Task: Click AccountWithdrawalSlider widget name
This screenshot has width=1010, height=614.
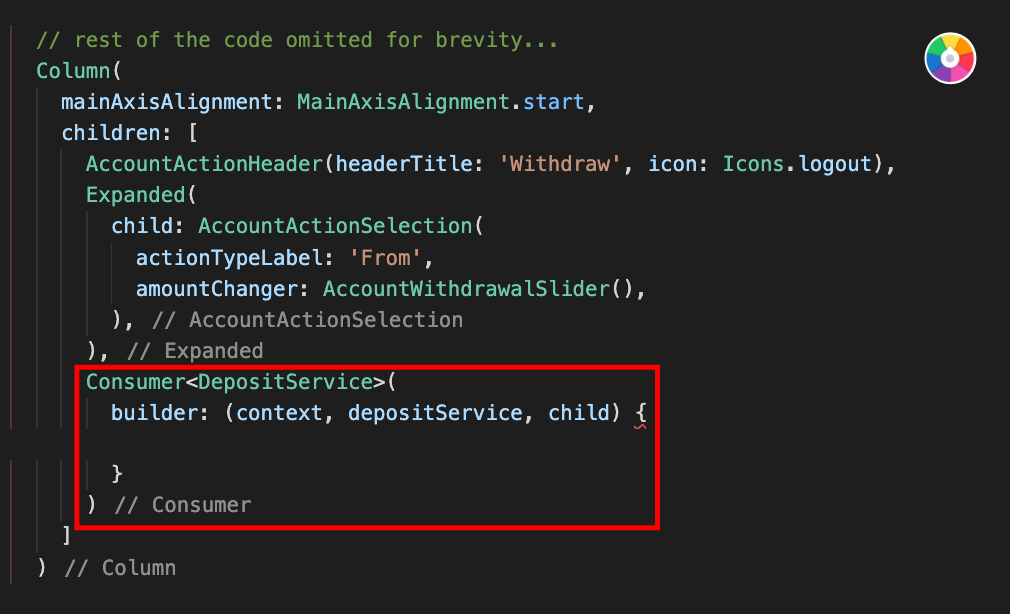Action: point(466,289)
